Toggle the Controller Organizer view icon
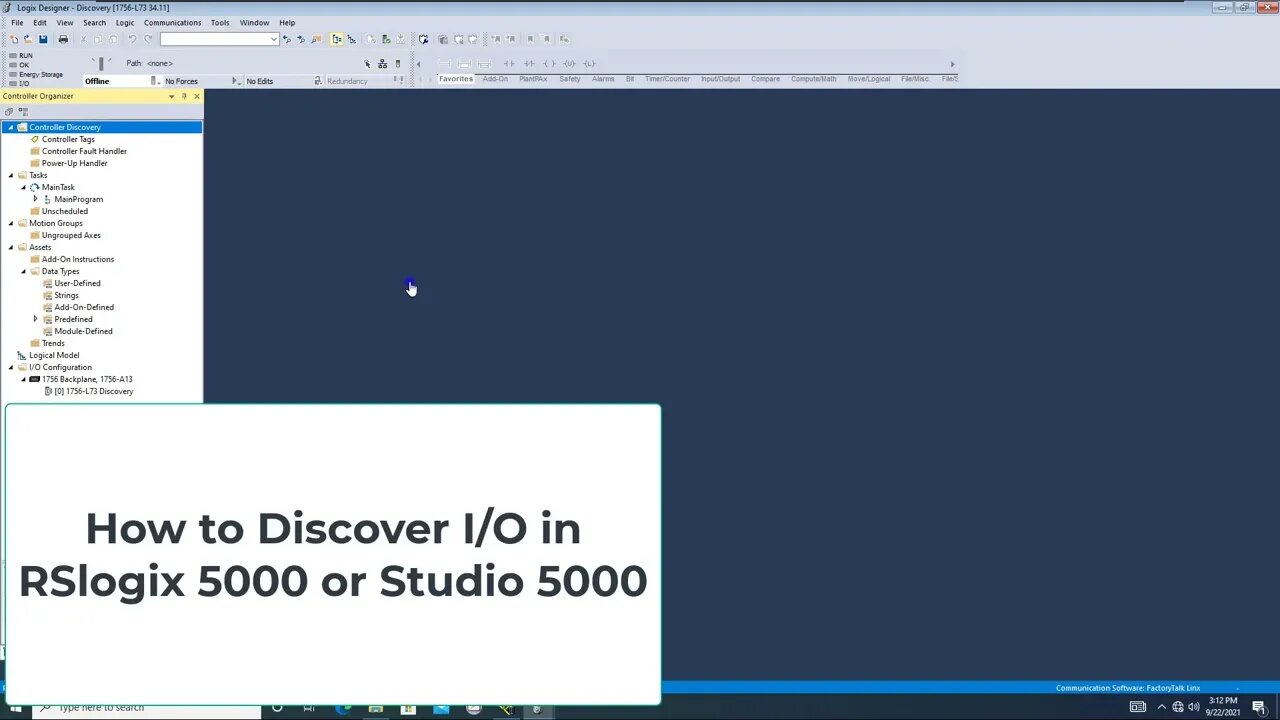This screenshot has width=1280, height=720. click(337, 39)
